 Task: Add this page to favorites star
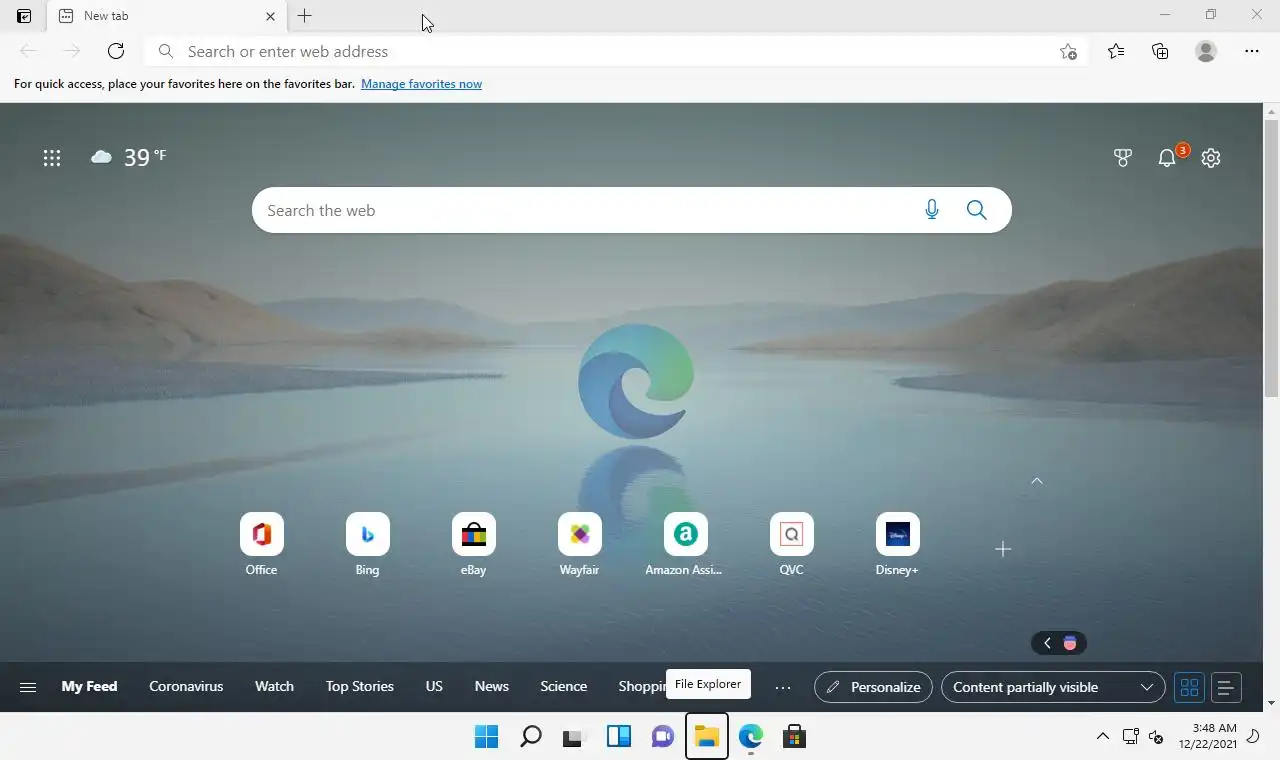pos(1068,51)
